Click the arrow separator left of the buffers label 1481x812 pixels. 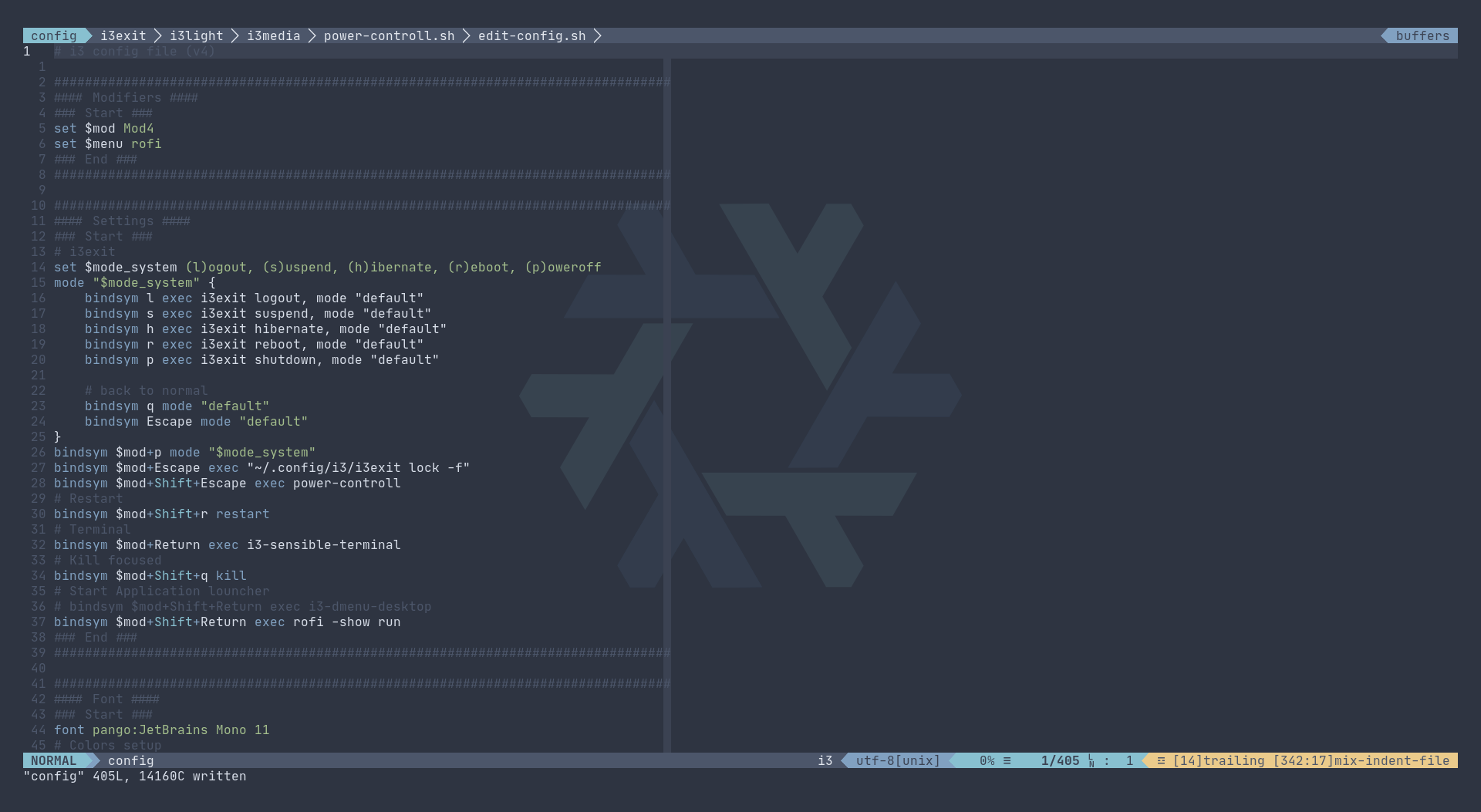tap(1383, 35)
